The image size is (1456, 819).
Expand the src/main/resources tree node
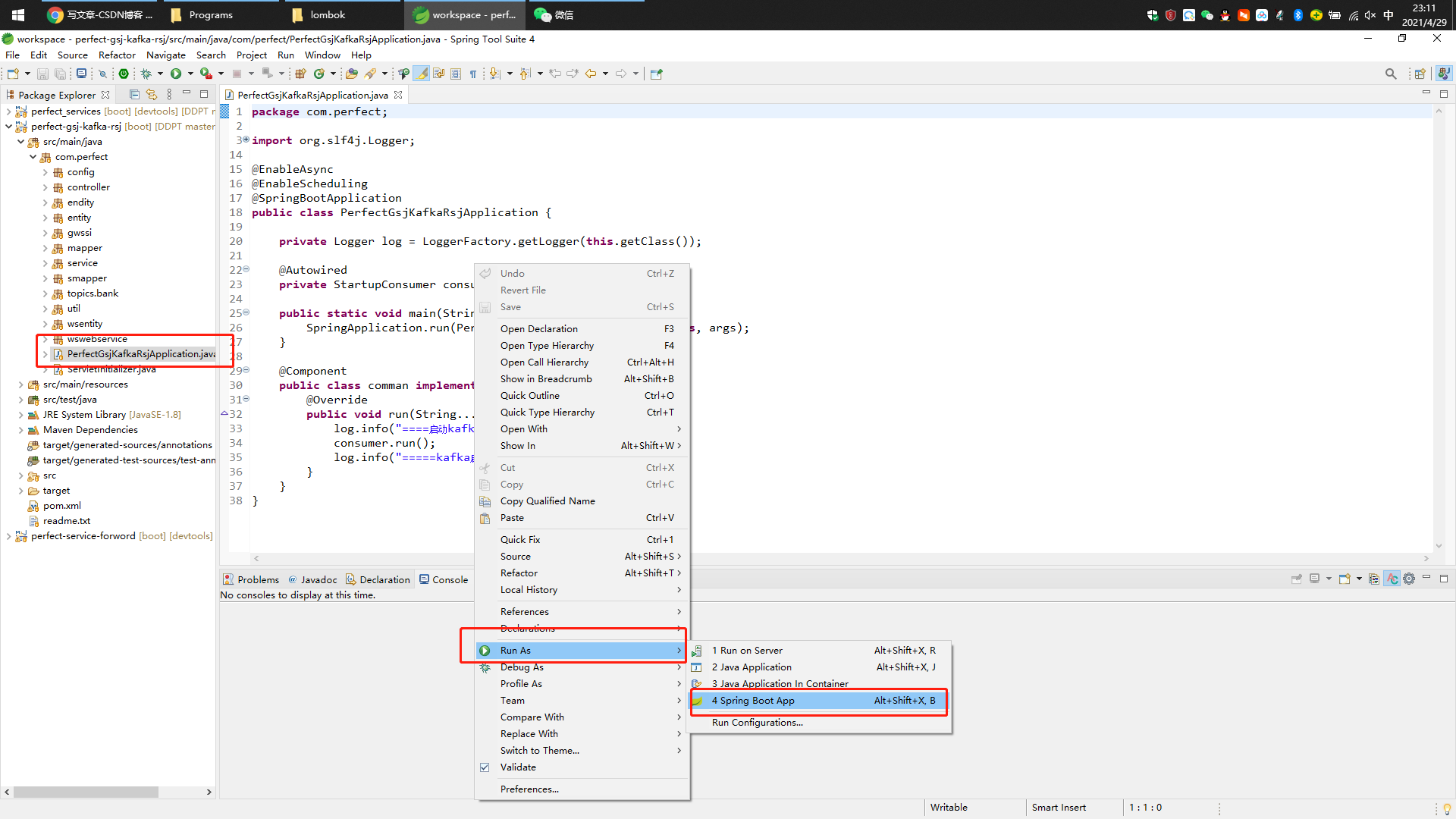20,384
